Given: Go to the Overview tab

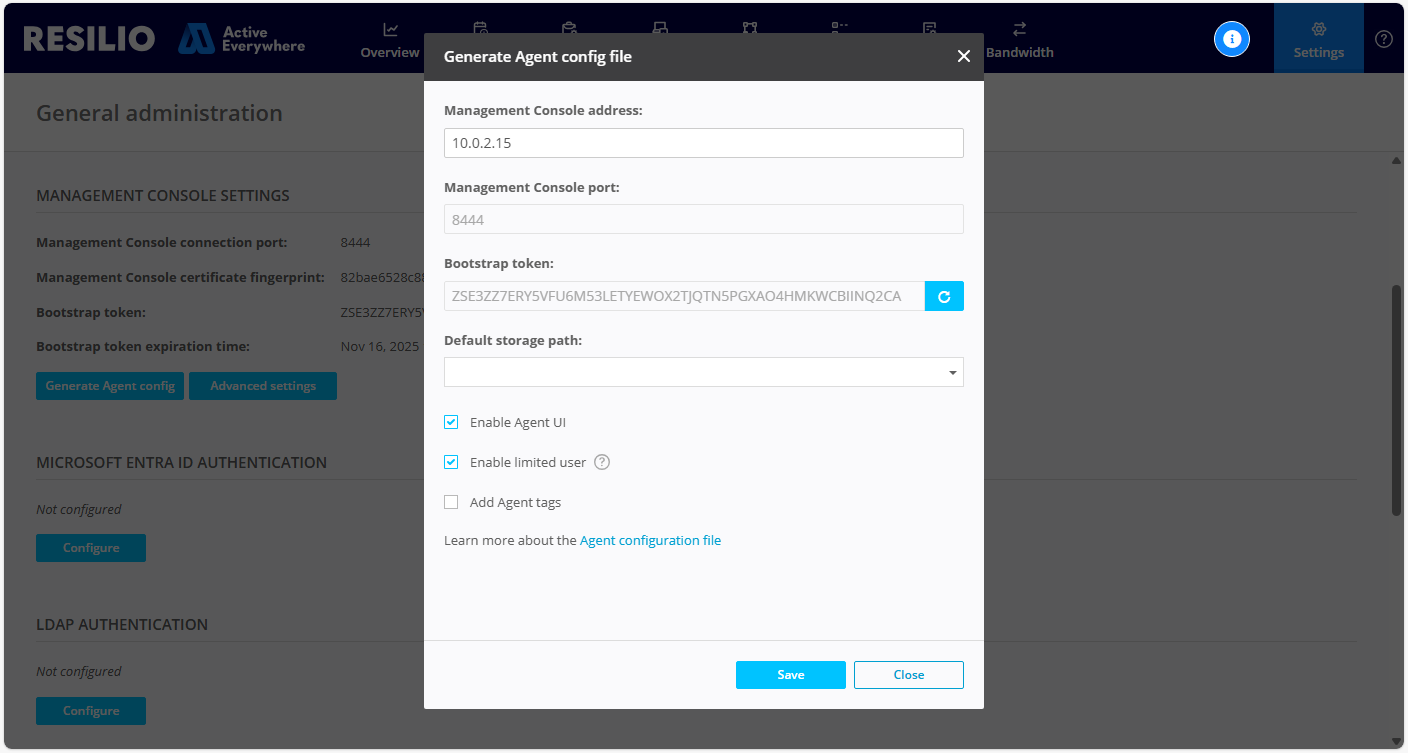Looking at the screenshot, I should [x=390, y=40].
